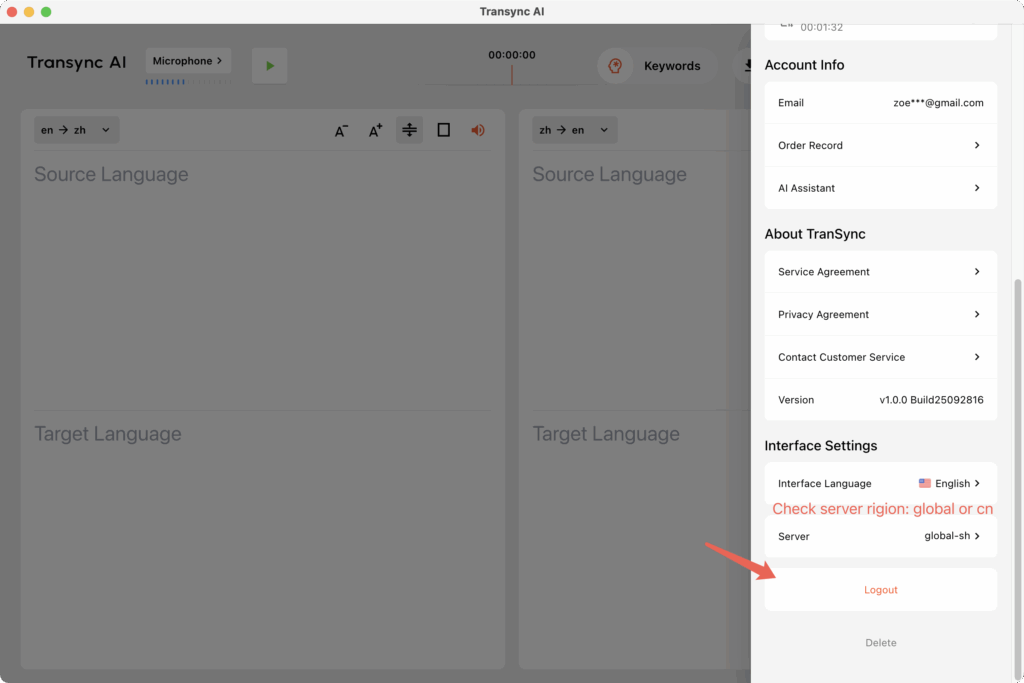Open the Microphone source selector
1024x683 pixels.
pos(188,61)
